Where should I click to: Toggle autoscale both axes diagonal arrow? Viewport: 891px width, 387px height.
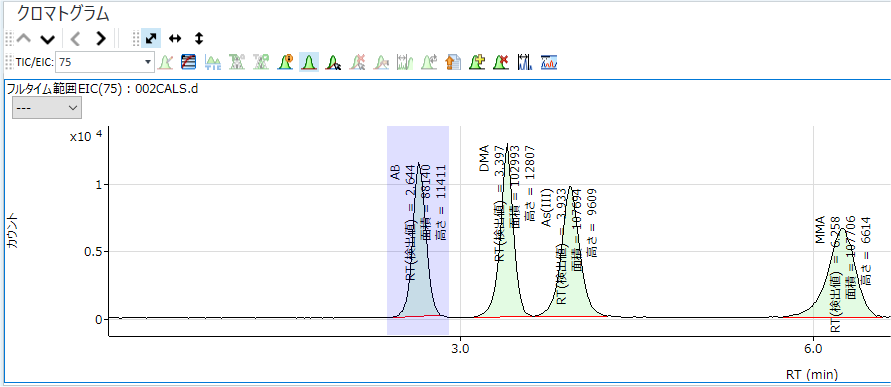151,39
